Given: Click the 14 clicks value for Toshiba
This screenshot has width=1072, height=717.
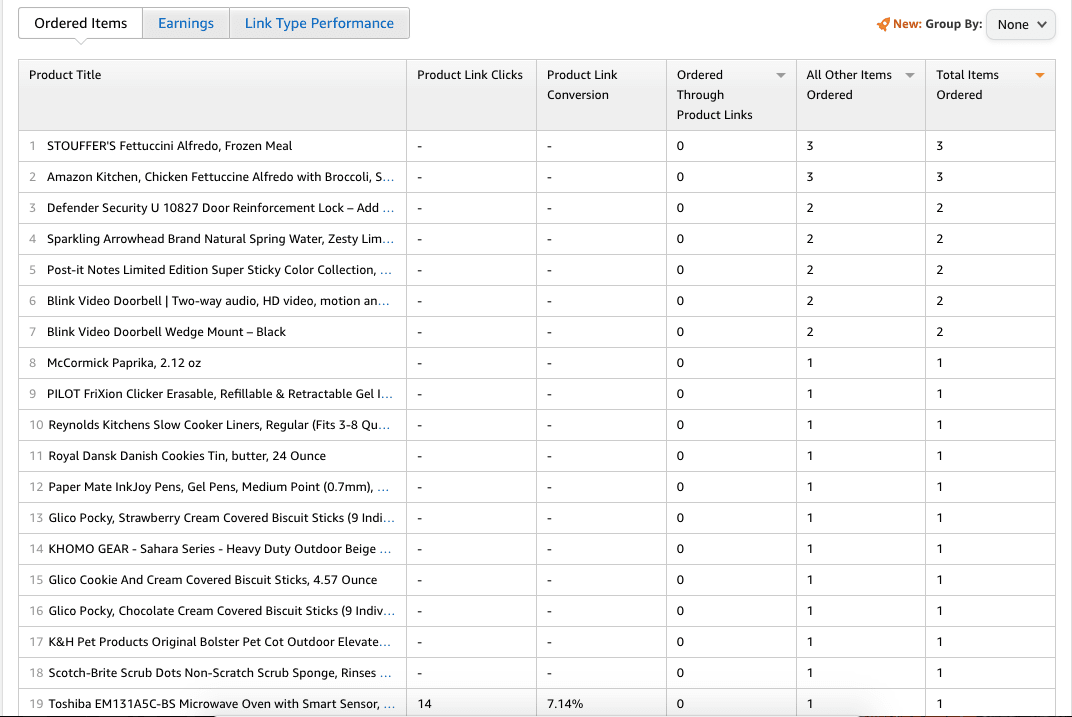Looking at the screenshot, I should coord(424,703).
